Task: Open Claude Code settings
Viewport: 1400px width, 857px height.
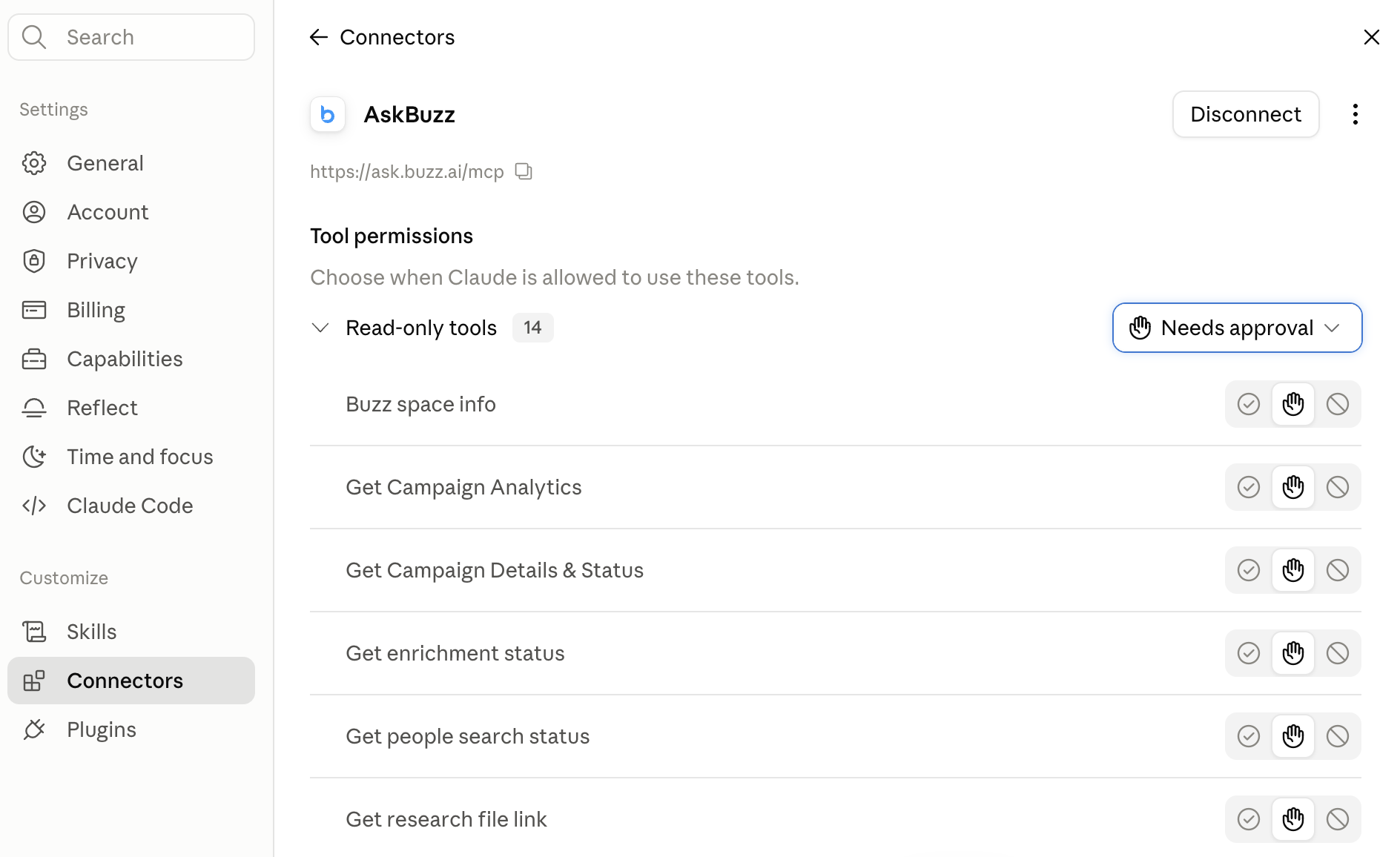Action: click(x=131, y=506)
